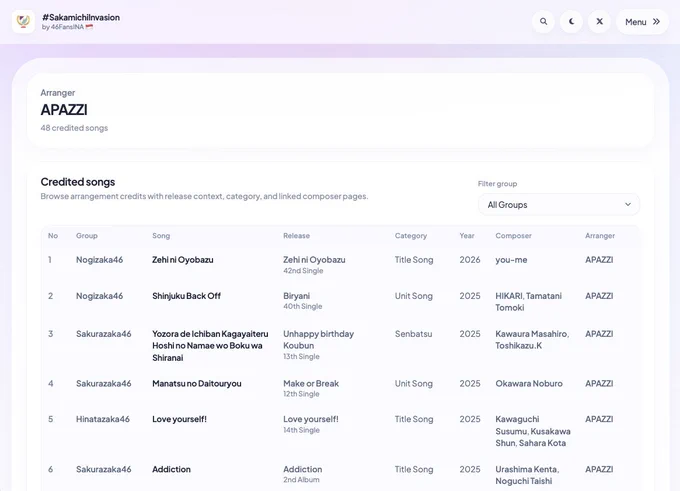Click the 2026 year cell
Screen dimensions: 680x491
pyautogui.click(x=470, y=260)
